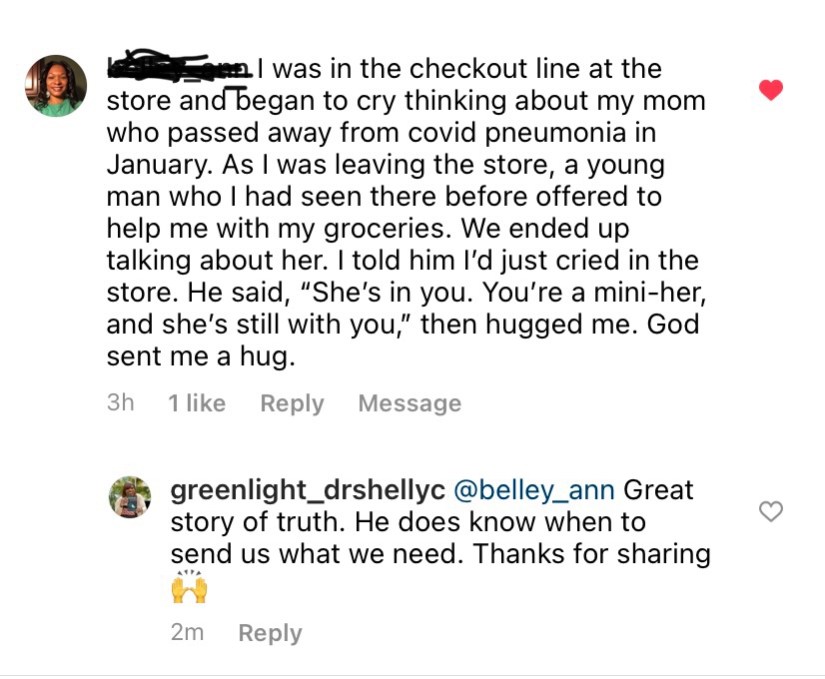This screenshot has height=679, width=825.
Task: Like greenlight_drshellyc's reply with the heart outline
Action: click(770, 511)
